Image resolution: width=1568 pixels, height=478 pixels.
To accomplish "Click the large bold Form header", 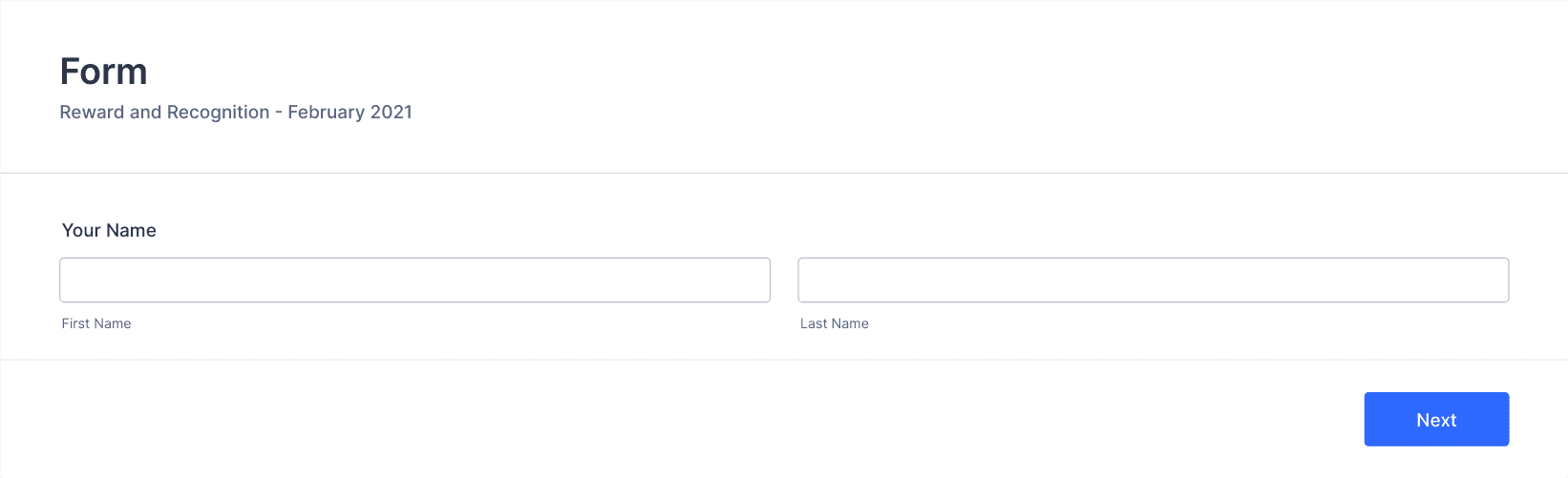I will click(103, 72).
